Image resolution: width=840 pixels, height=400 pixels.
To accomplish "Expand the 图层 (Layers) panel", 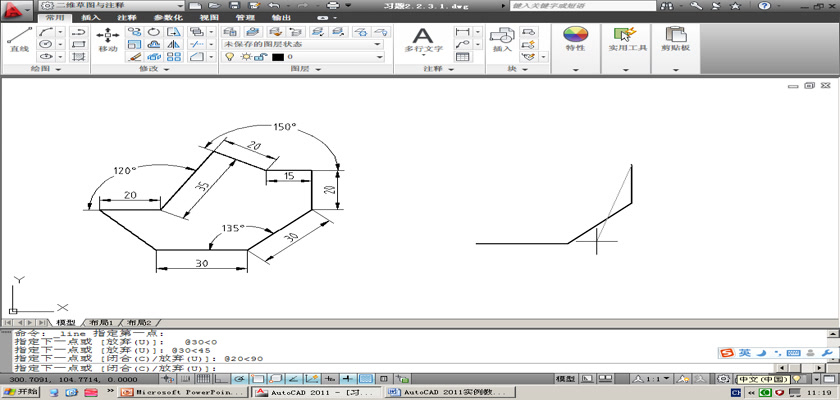I will coord(306,69).
